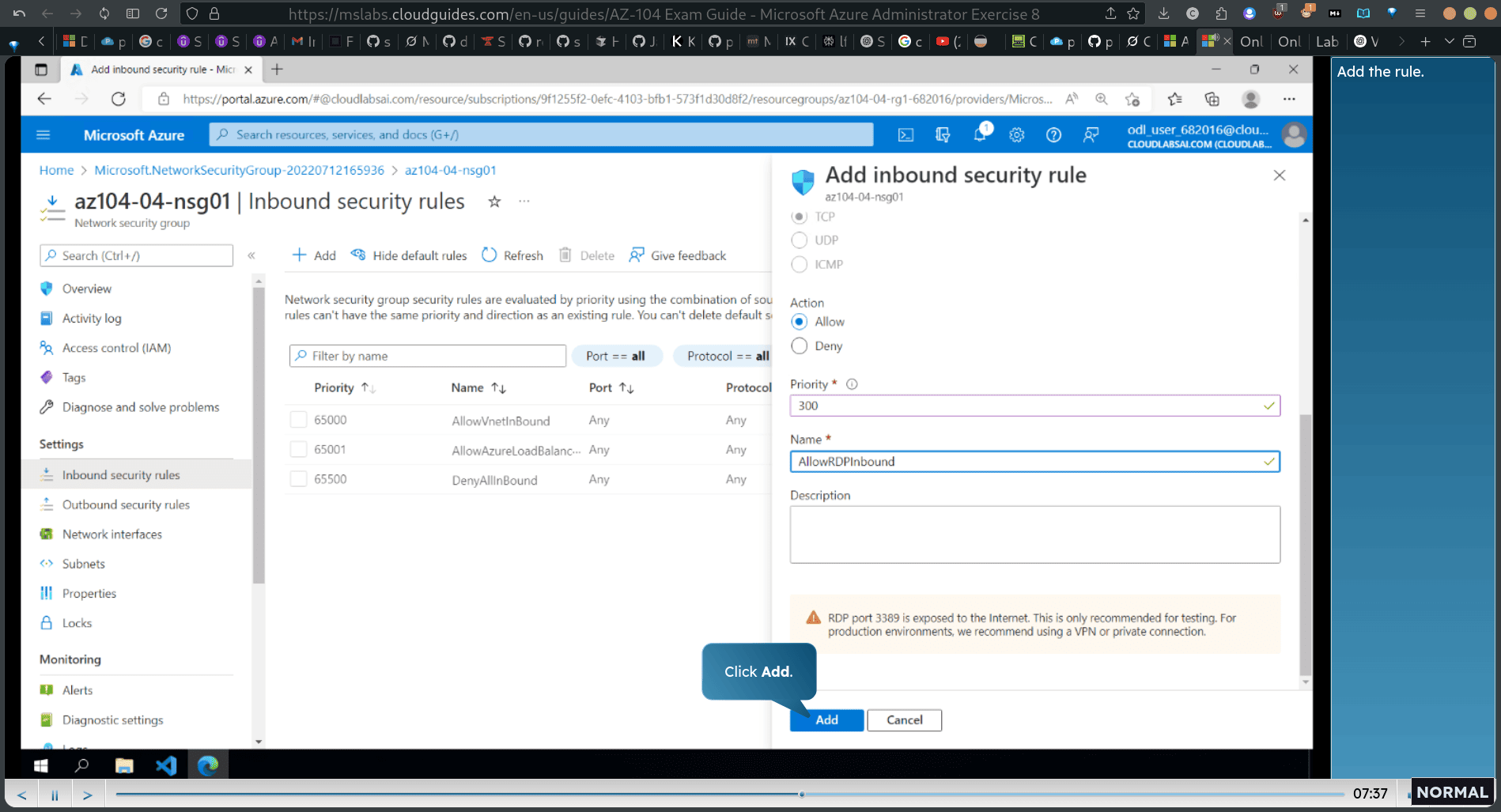Open the Port == all filter
This screenshot has width=1501, height=812.
point(616,357)
